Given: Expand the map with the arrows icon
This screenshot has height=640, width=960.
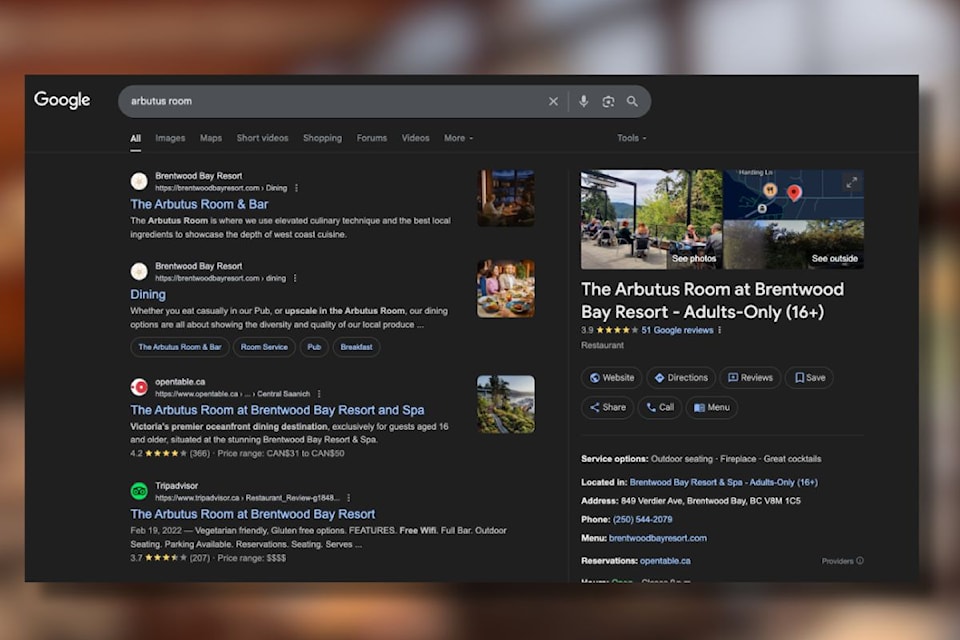Looking at the screenshot, I should (x=851, y=183).
